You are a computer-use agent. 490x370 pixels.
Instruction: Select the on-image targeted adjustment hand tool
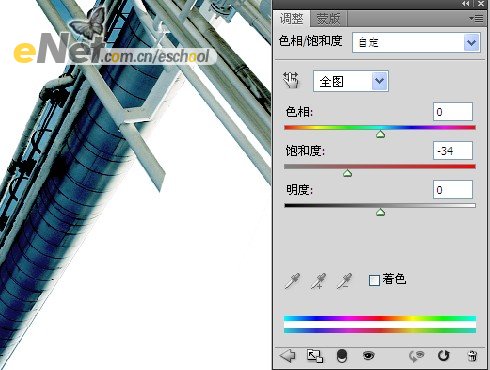[291, 80]
